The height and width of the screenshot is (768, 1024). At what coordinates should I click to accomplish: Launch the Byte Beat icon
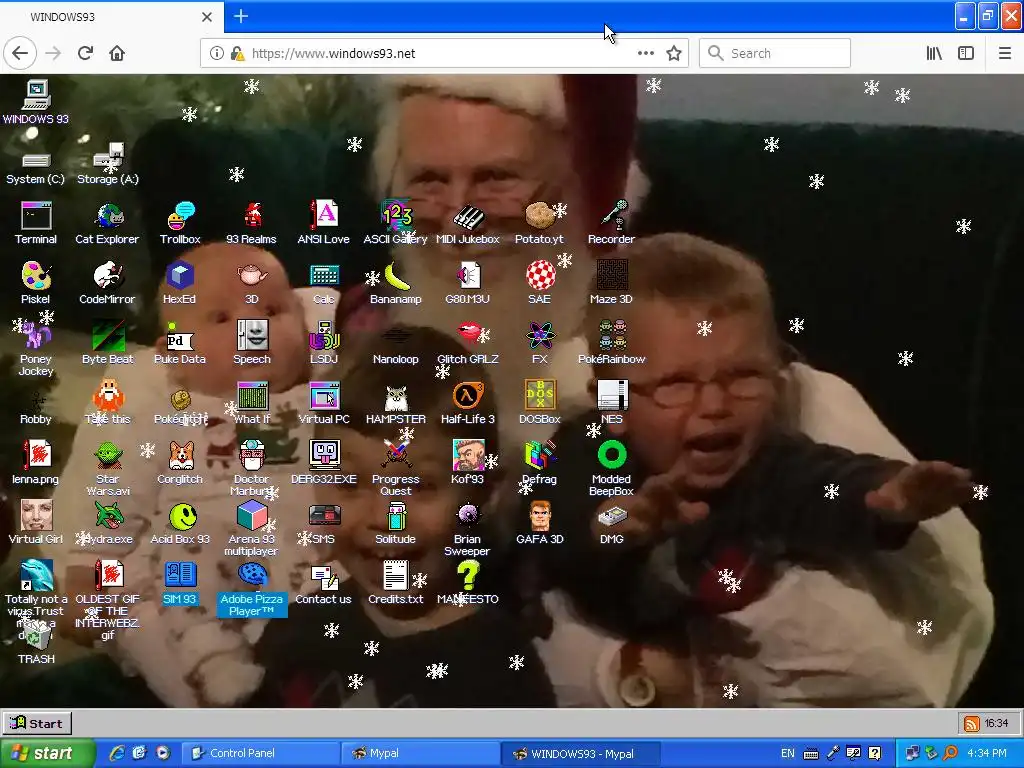(108, 344)
